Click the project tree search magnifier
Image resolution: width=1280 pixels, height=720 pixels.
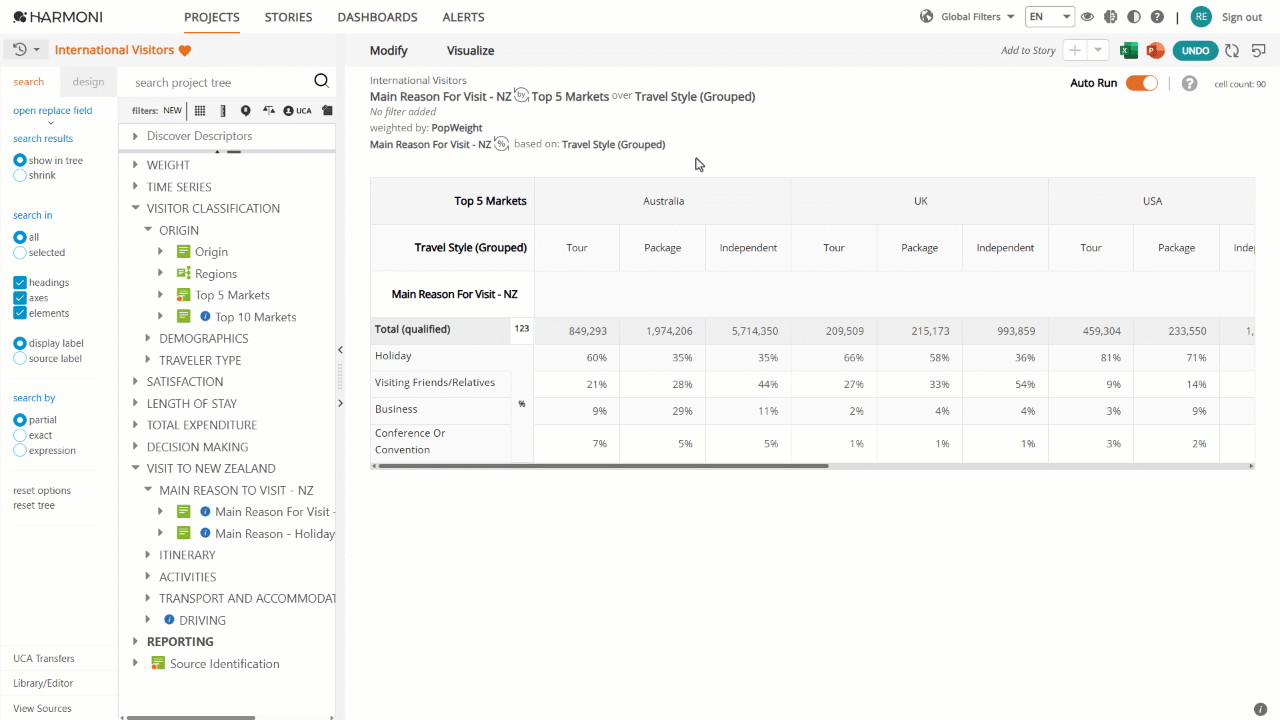tap(321, 82)
